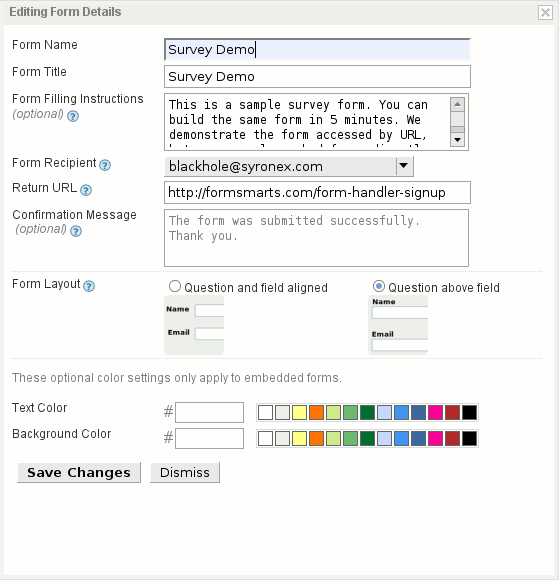Click the Confirmation Message textarea
This screenshot has height=580, width=559.
(316, 238)
